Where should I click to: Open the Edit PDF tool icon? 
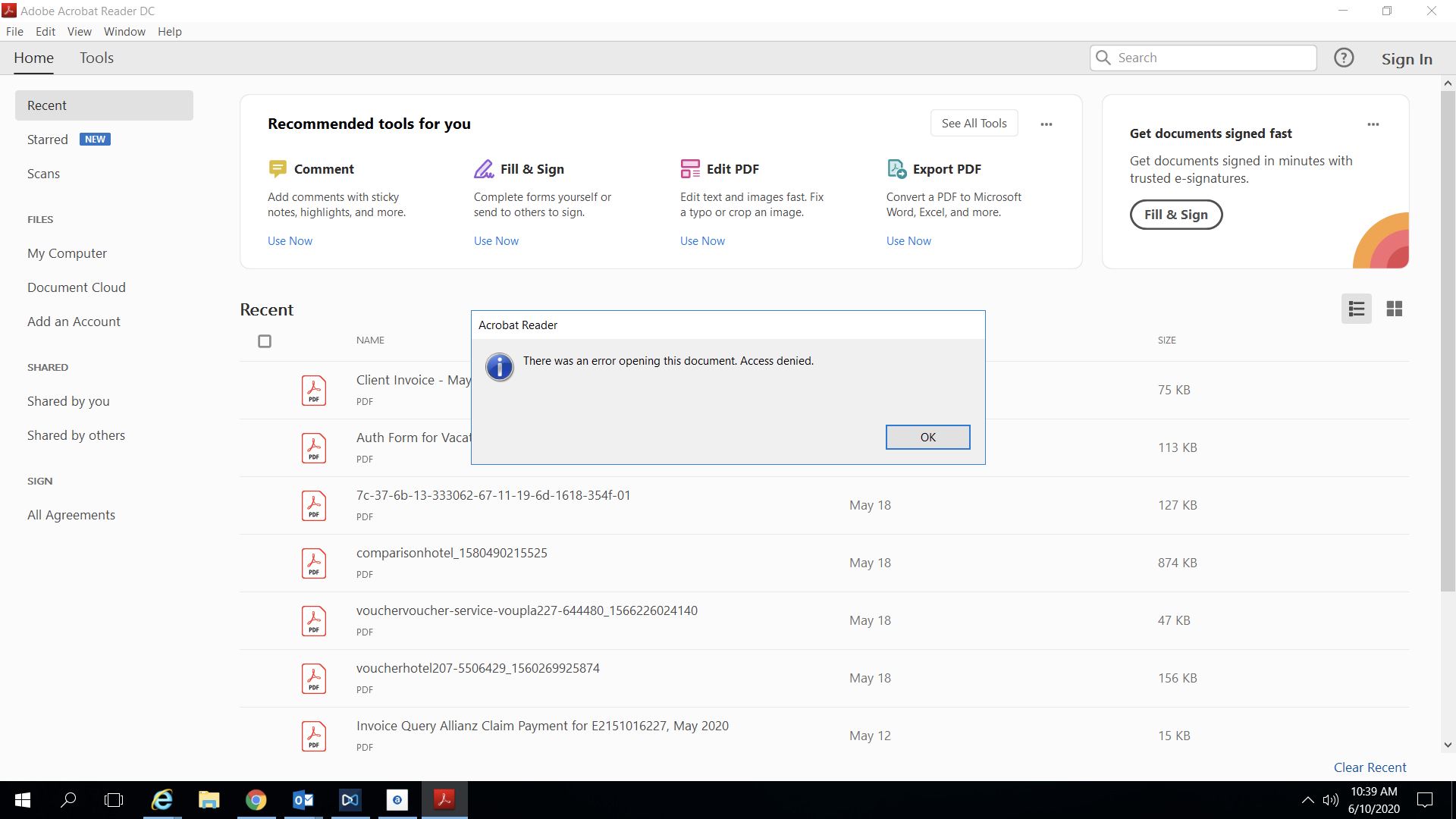(x=690, y=168)
